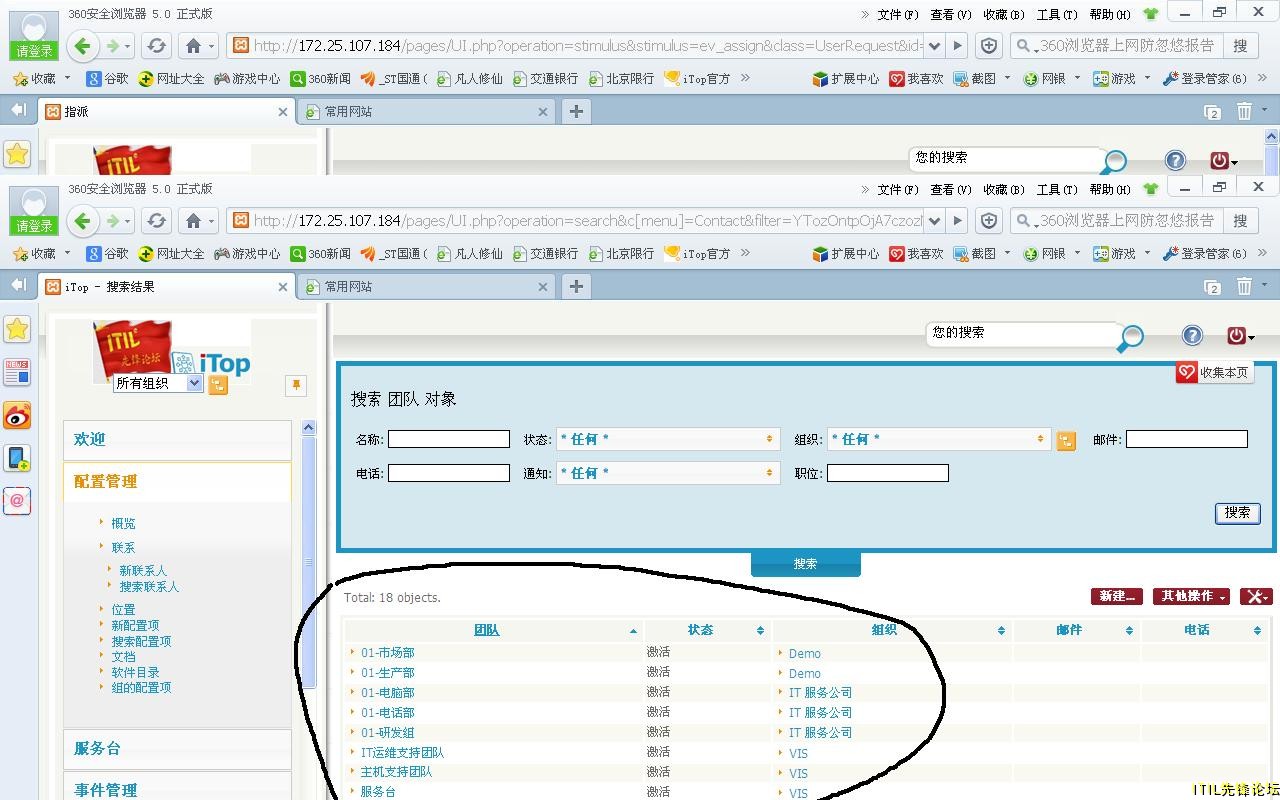Screen dimensions: 1280x800
Task: Click into the 职位 input field
Action: 888,473
